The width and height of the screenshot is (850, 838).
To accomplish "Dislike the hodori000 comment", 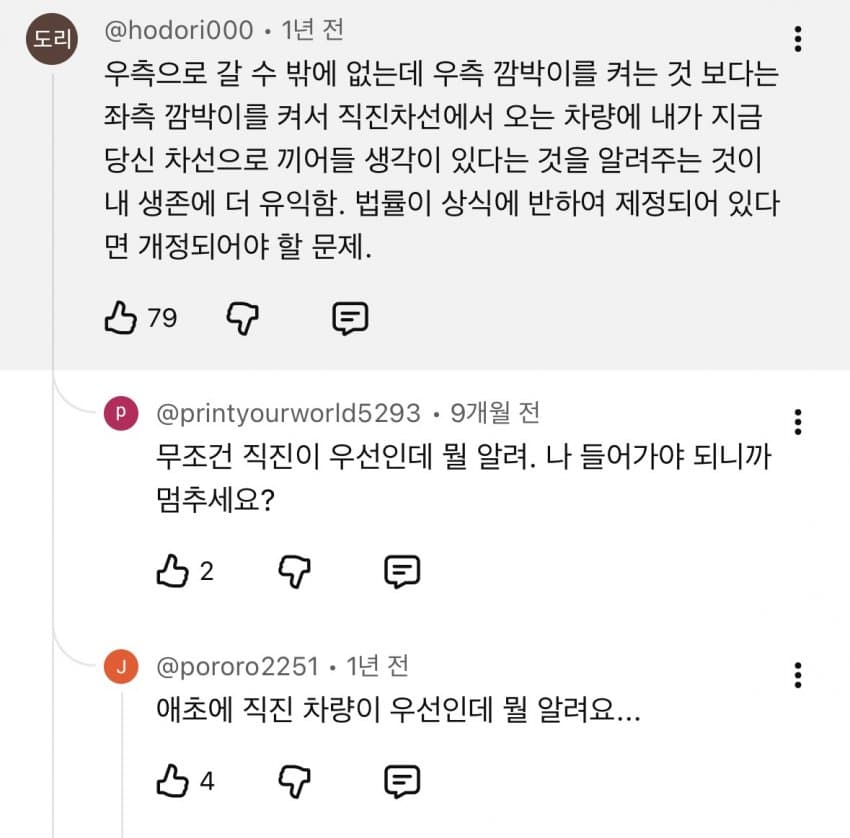I will [x=243, y=318].
